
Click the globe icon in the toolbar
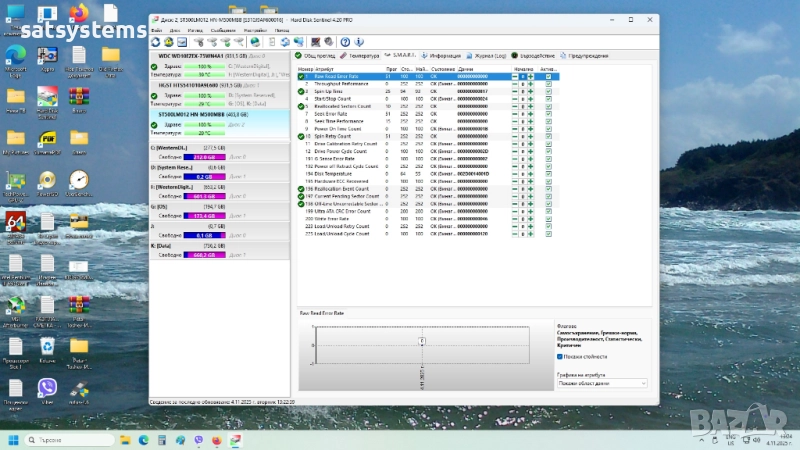click(256, 42)
